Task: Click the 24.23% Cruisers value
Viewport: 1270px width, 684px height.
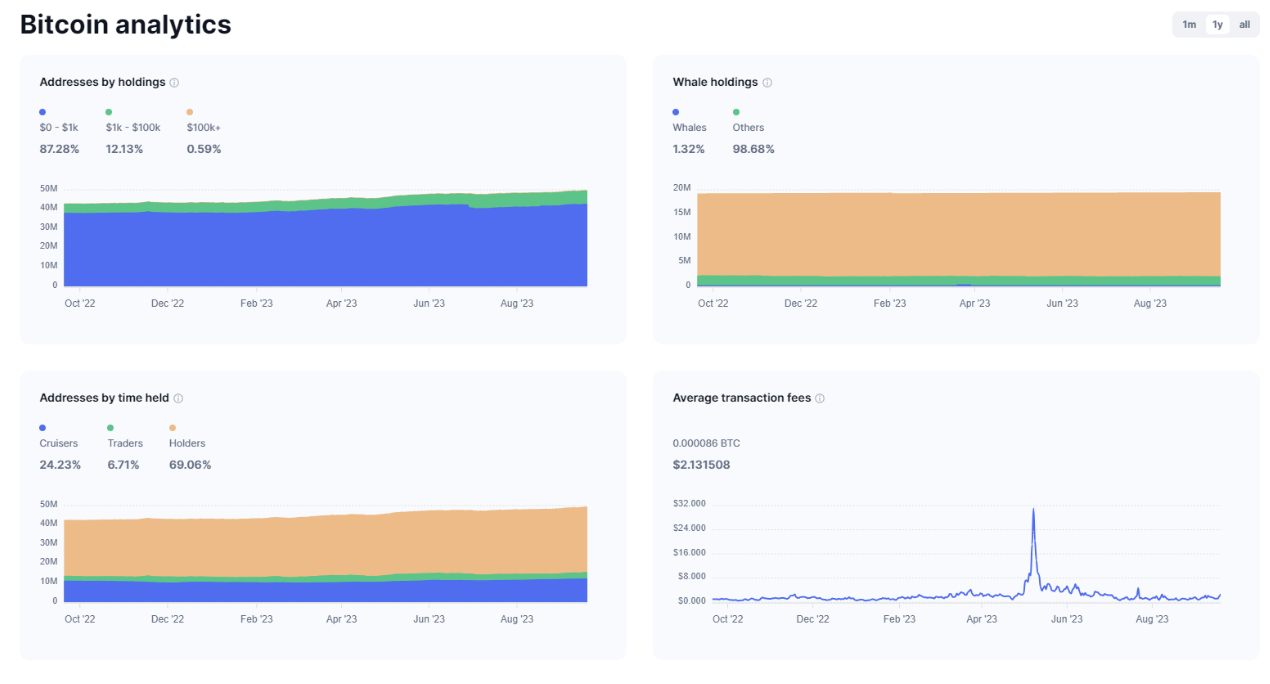Action: click(61, 465)
